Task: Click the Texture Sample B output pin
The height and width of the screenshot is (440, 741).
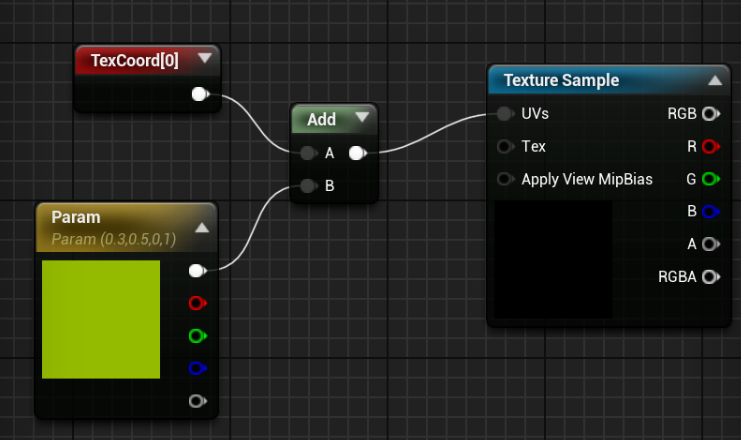Action: pyautogui.click(x=711, y=211)
